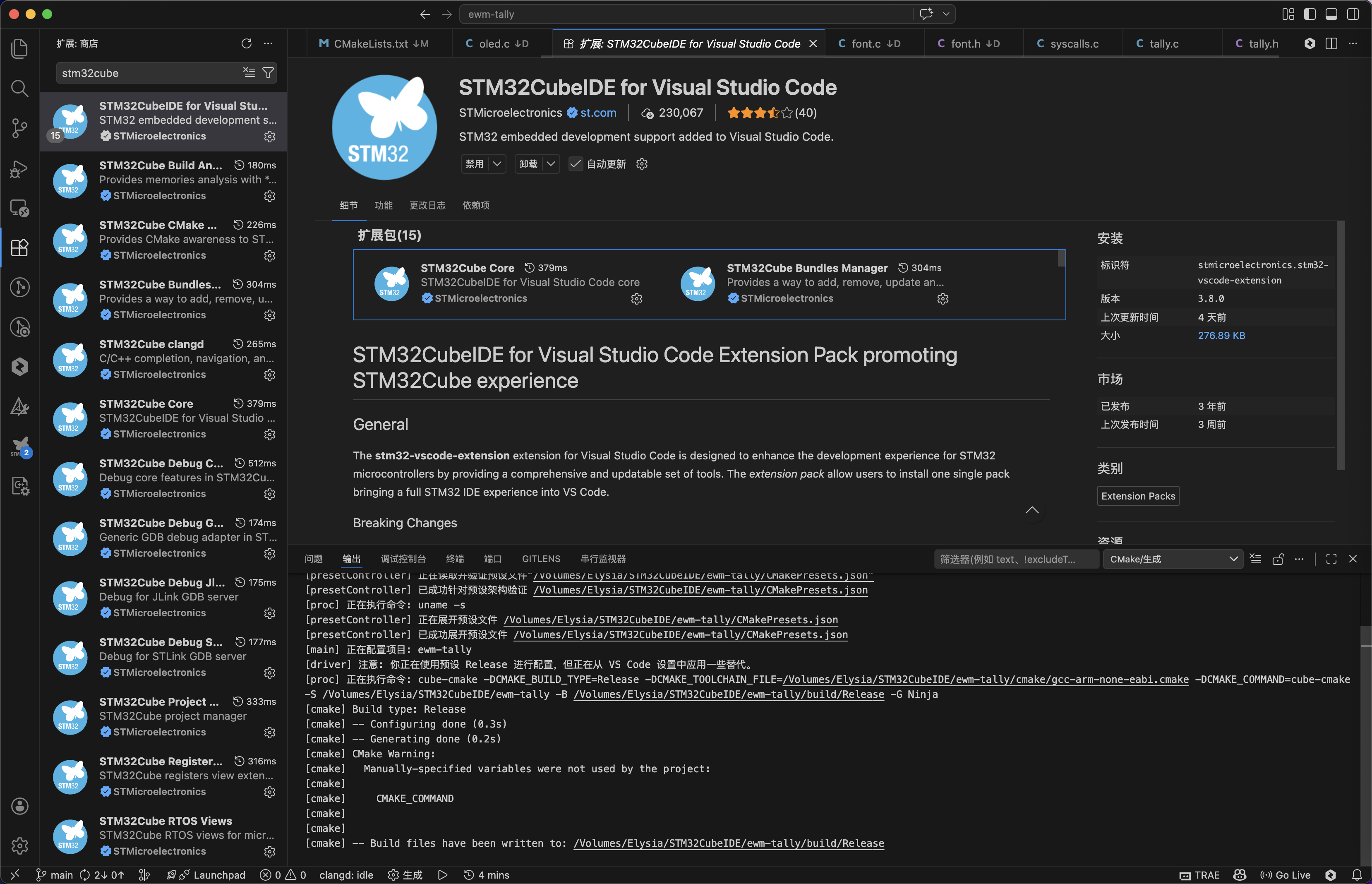Open the 终端 panel tab

pyautogui.click(x=454, y=559)
